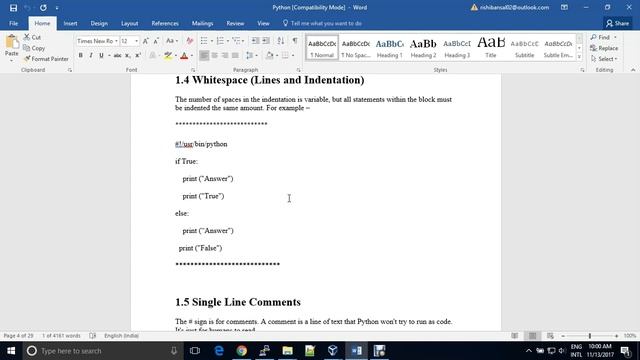Apply the Heading 1 style
The height and width of the screenshot is (360, 640).
389,48
